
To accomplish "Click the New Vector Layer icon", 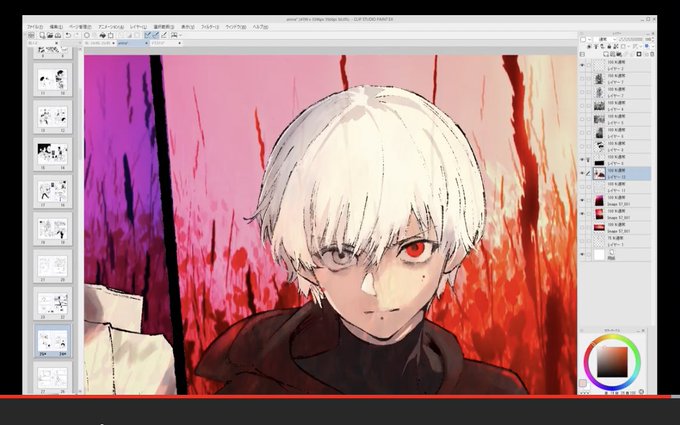I will [x=612, y=54].
